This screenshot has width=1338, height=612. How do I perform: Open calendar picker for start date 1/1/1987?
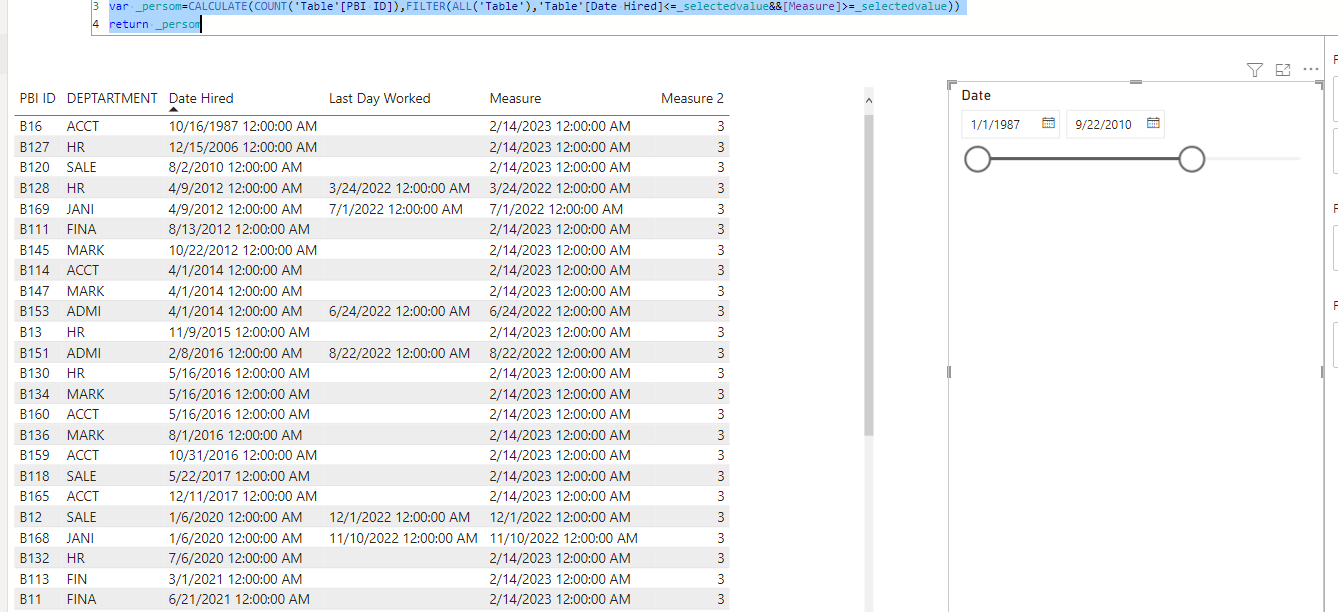[x=1048, y=124]
